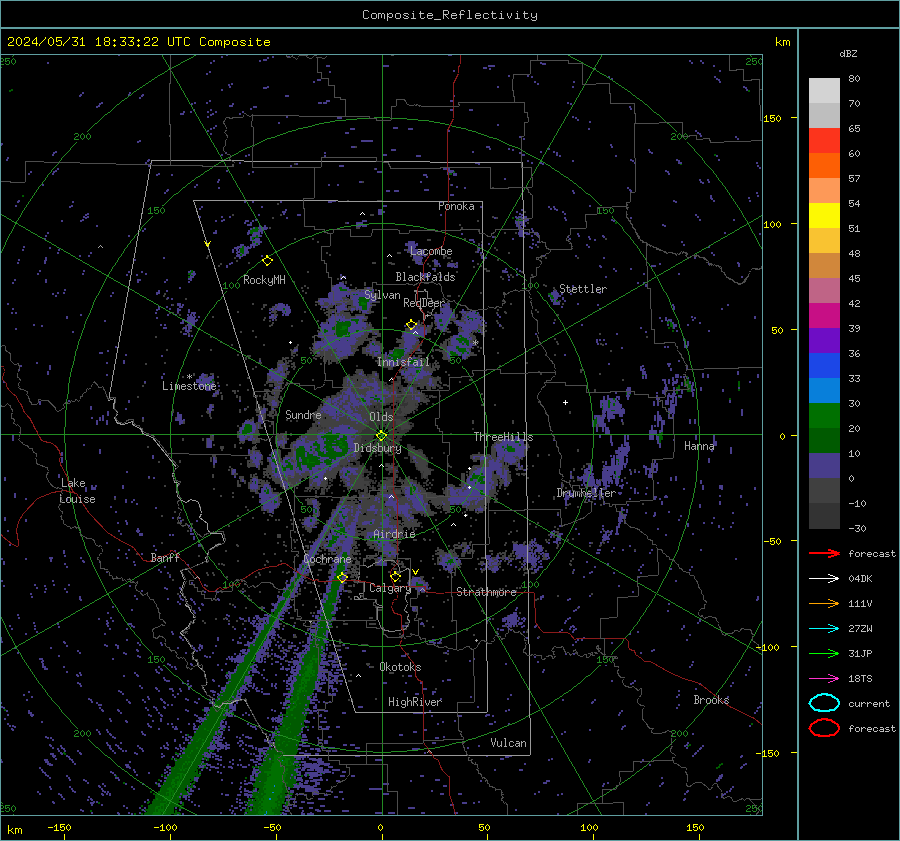The height and width of the screenshot is (841, 900).
Task: Click the Strathmore town label
Action: tap(486, 592)
